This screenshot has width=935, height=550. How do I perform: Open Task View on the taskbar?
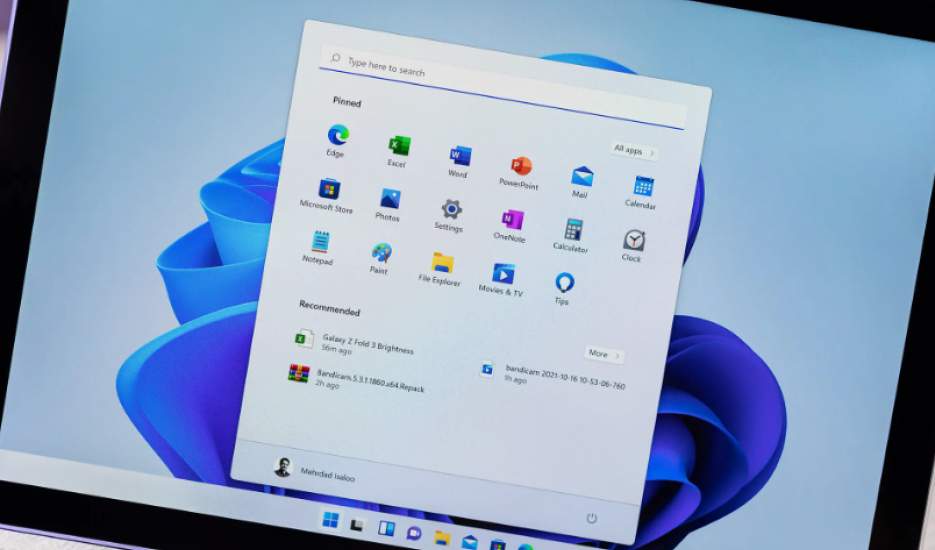(x=357, y=525)
